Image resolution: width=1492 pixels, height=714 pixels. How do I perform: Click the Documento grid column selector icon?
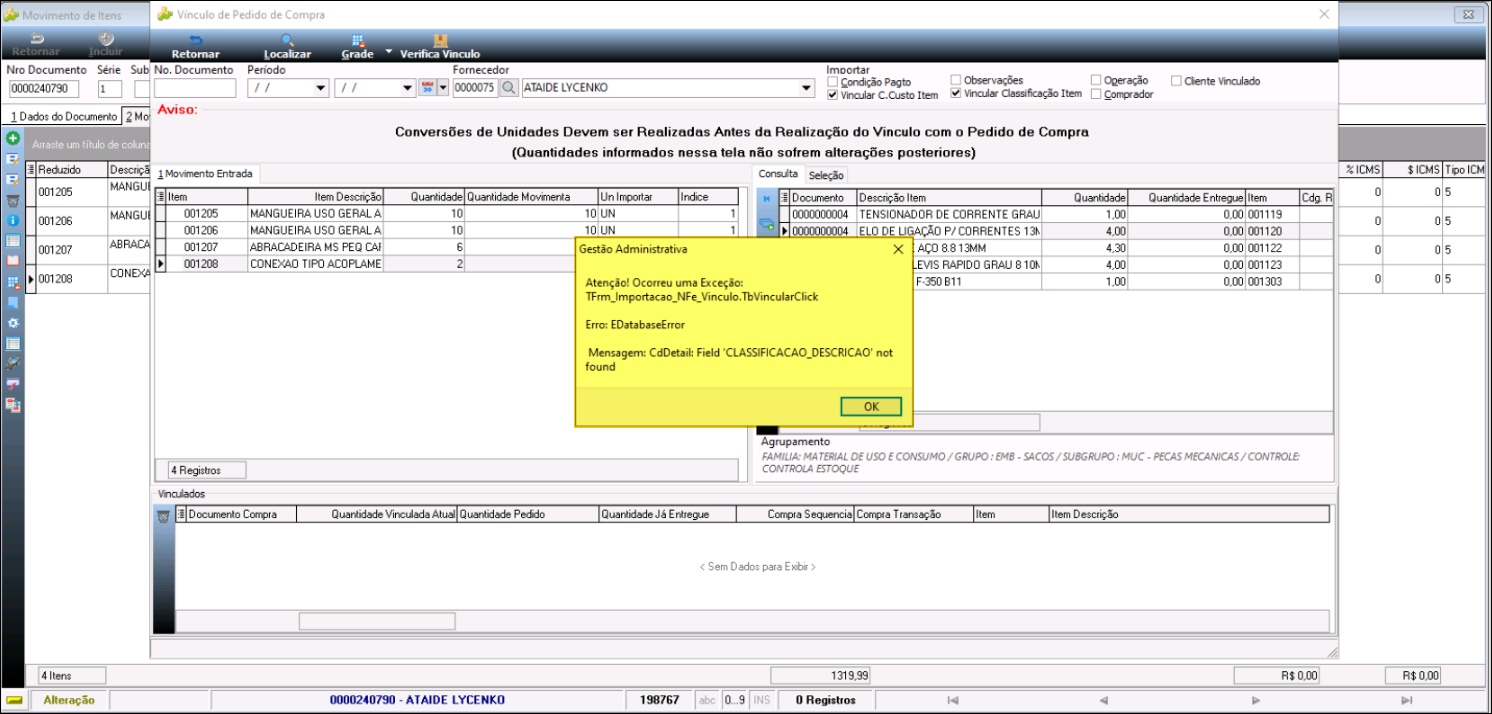click(x=785, y=197)
